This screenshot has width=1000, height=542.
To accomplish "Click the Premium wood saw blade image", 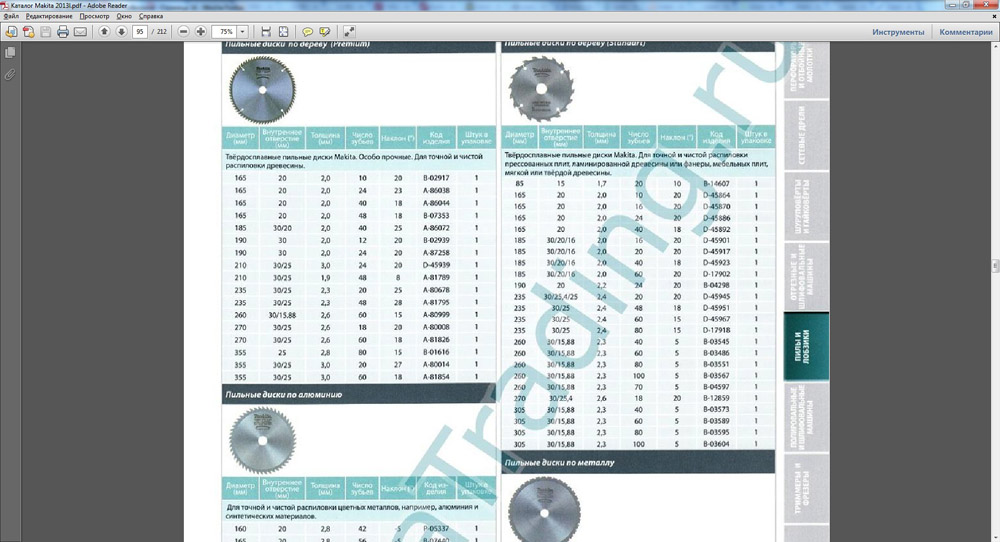I will pyautogui.click(x=262, y=89).
